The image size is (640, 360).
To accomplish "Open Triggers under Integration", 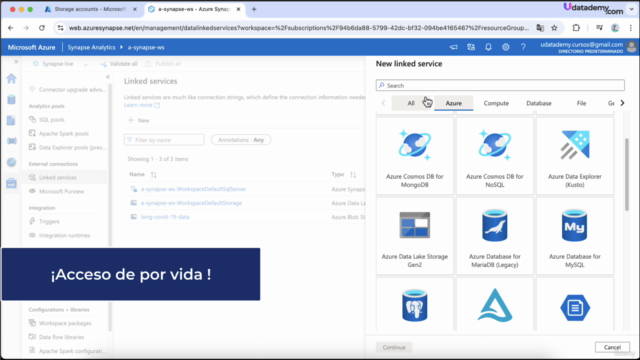I will pyautogui.click(x=49, y=222).
